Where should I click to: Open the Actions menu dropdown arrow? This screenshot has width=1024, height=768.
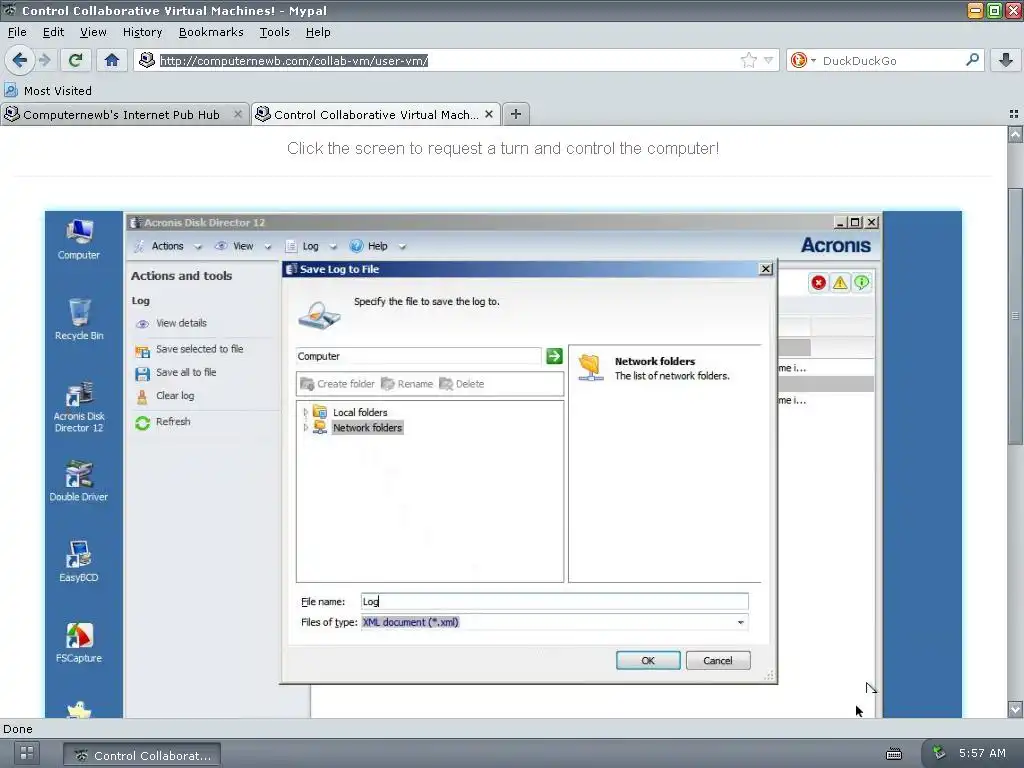198,247
